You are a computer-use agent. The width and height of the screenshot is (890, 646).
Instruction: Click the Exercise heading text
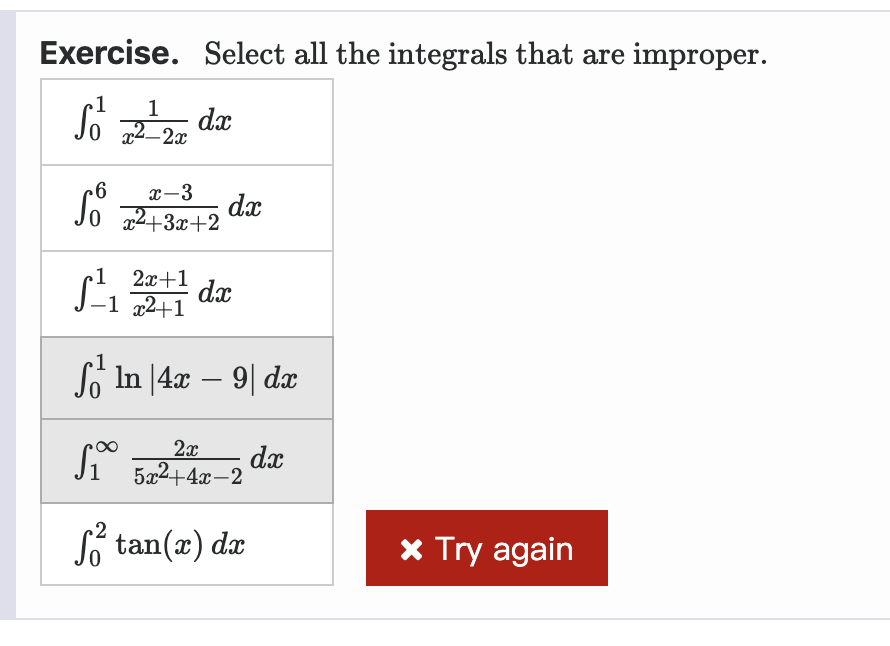click(x=110, y=53)
